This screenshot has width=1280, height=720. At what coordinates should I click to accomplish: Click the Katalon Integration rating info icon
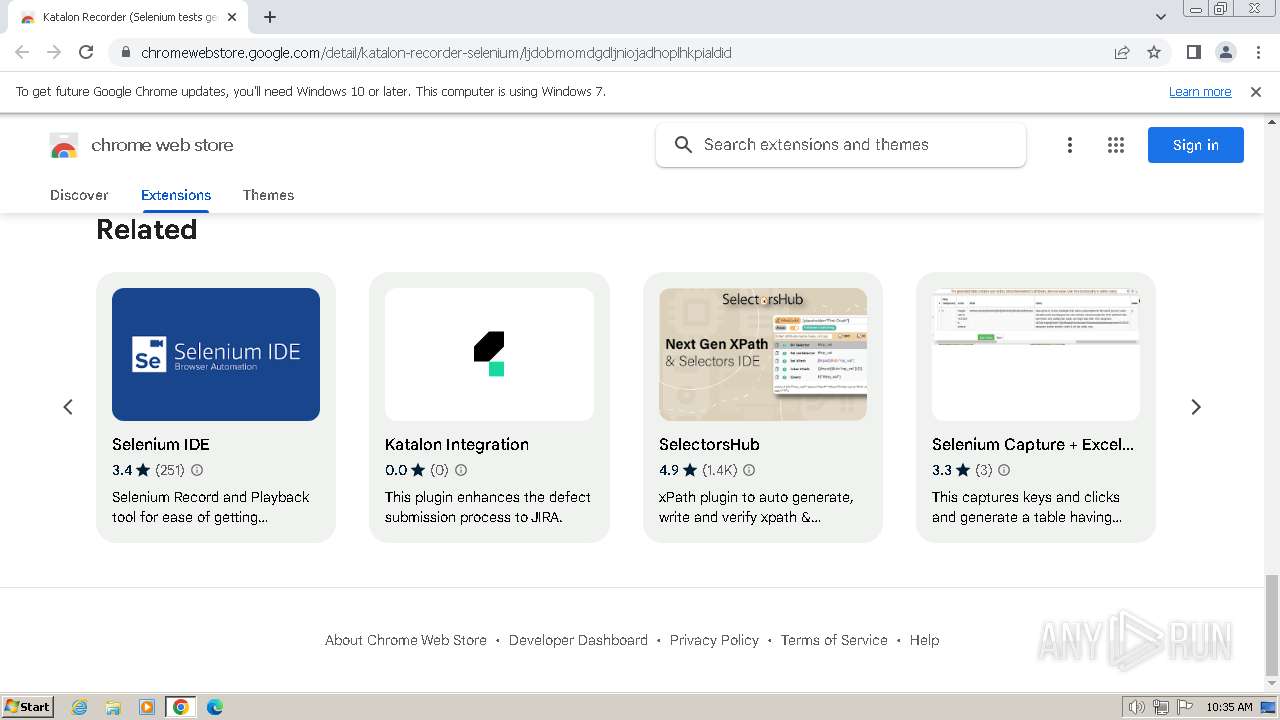coord(461,470)
